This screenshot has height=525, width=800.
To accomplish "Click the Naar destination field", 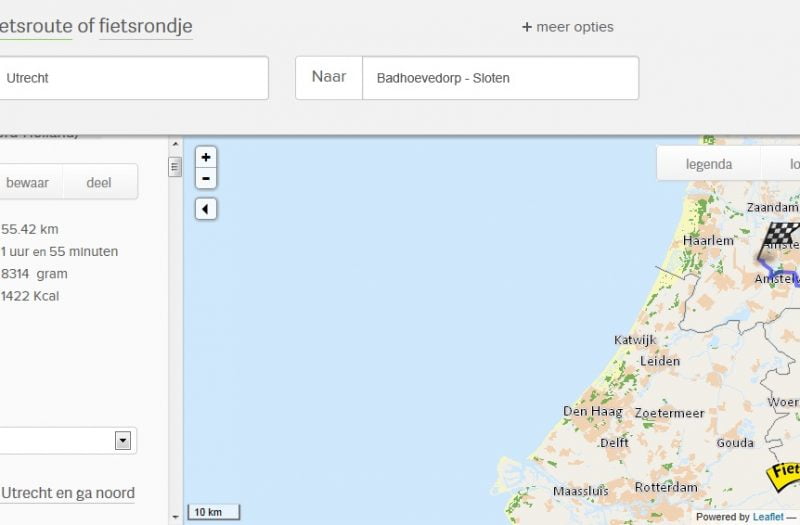I will [500, 78].
